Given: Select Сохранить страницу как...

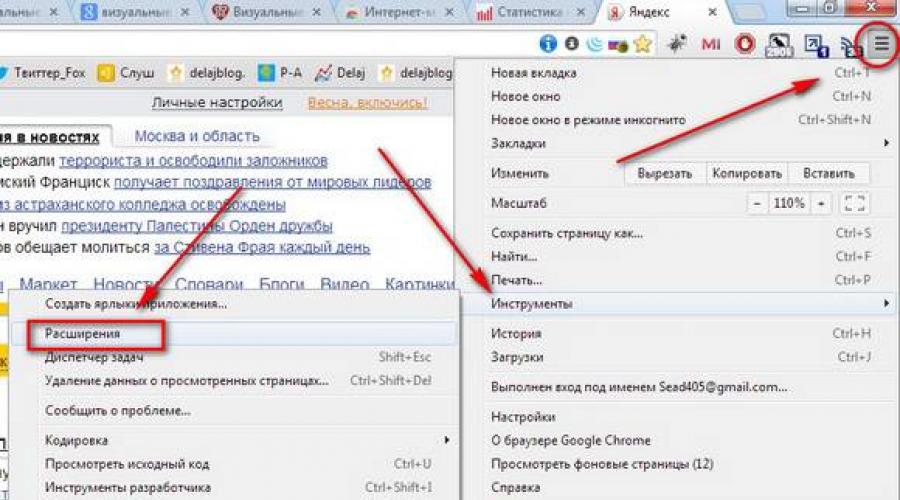Looking at the screenshot, I should [680, 233].
